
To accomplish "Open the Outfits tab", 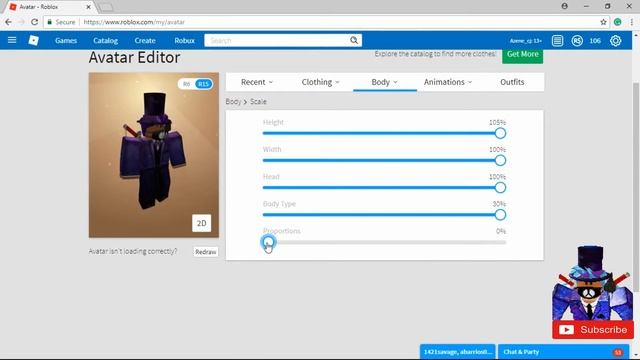I will pyautogui.click(x=512, y=82).
